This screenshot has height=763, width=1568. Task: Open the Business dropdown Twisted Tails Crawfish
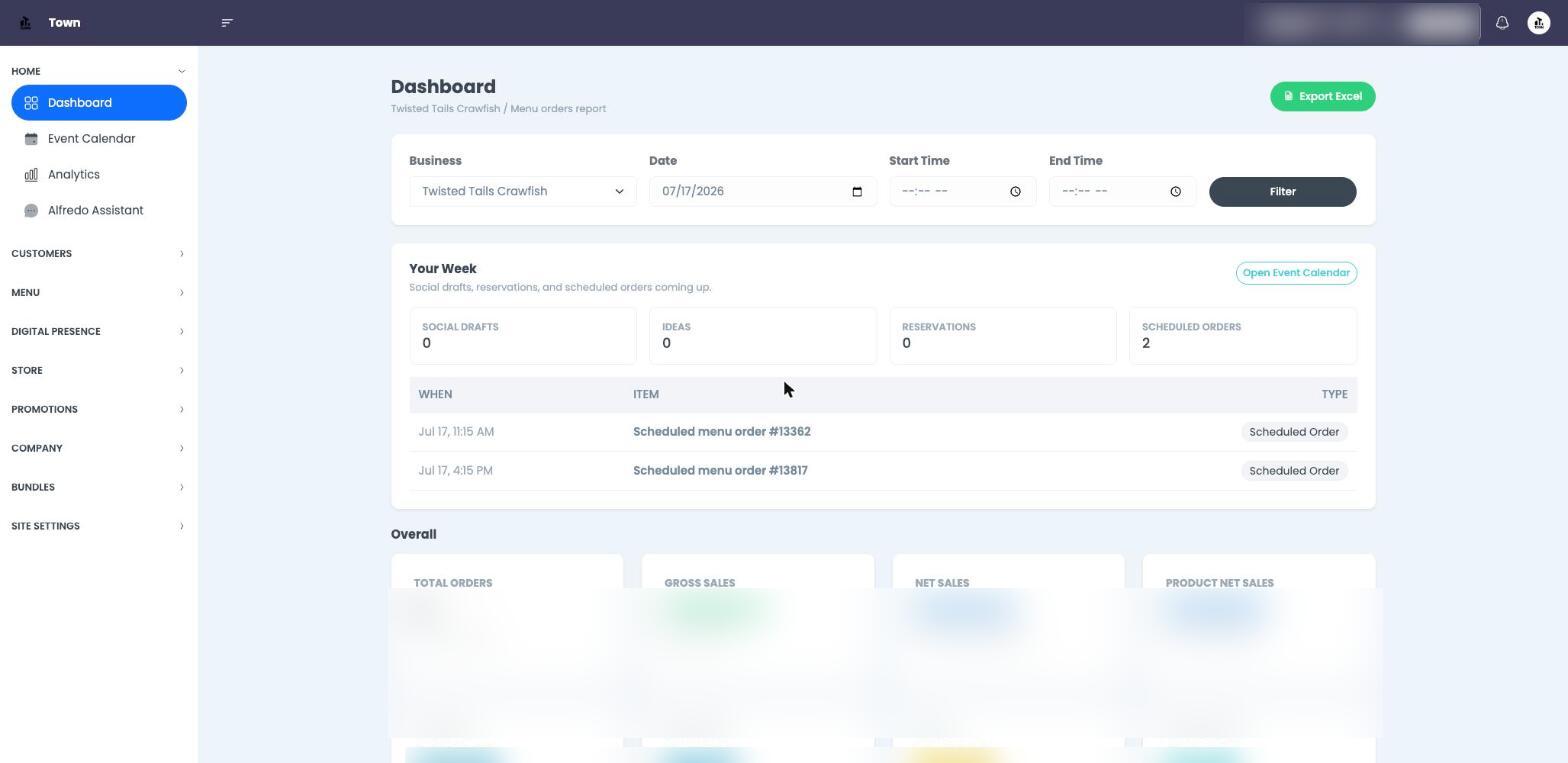click(522, 192)
